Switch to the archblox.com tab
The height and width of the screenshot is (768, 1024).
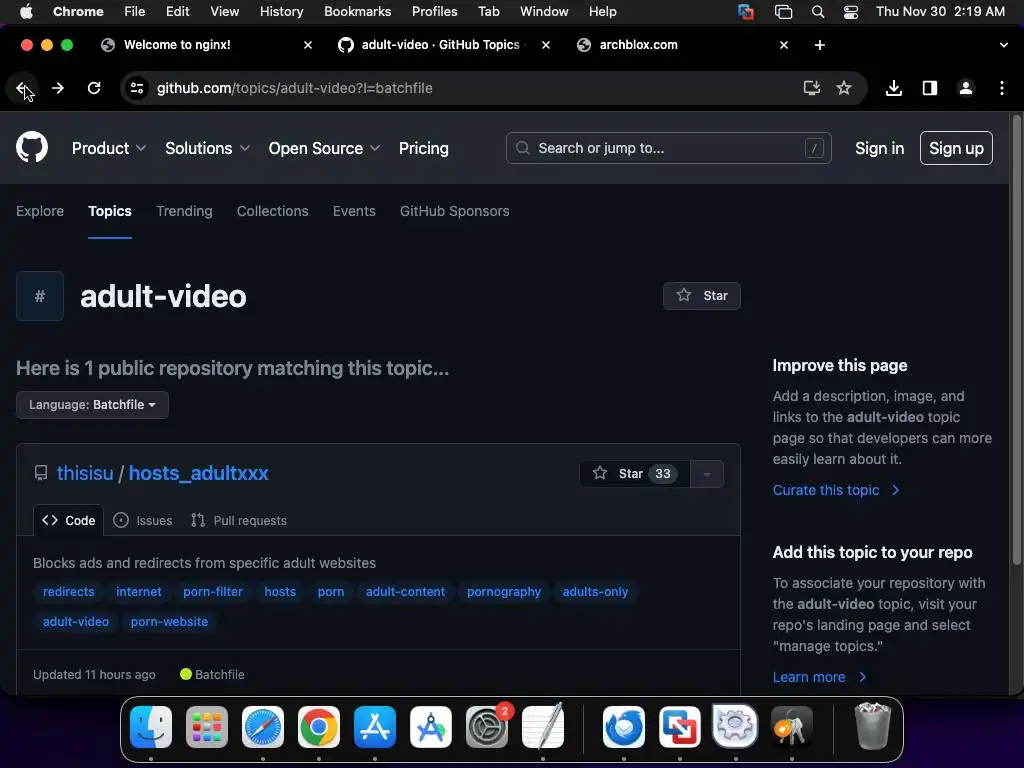638,45
